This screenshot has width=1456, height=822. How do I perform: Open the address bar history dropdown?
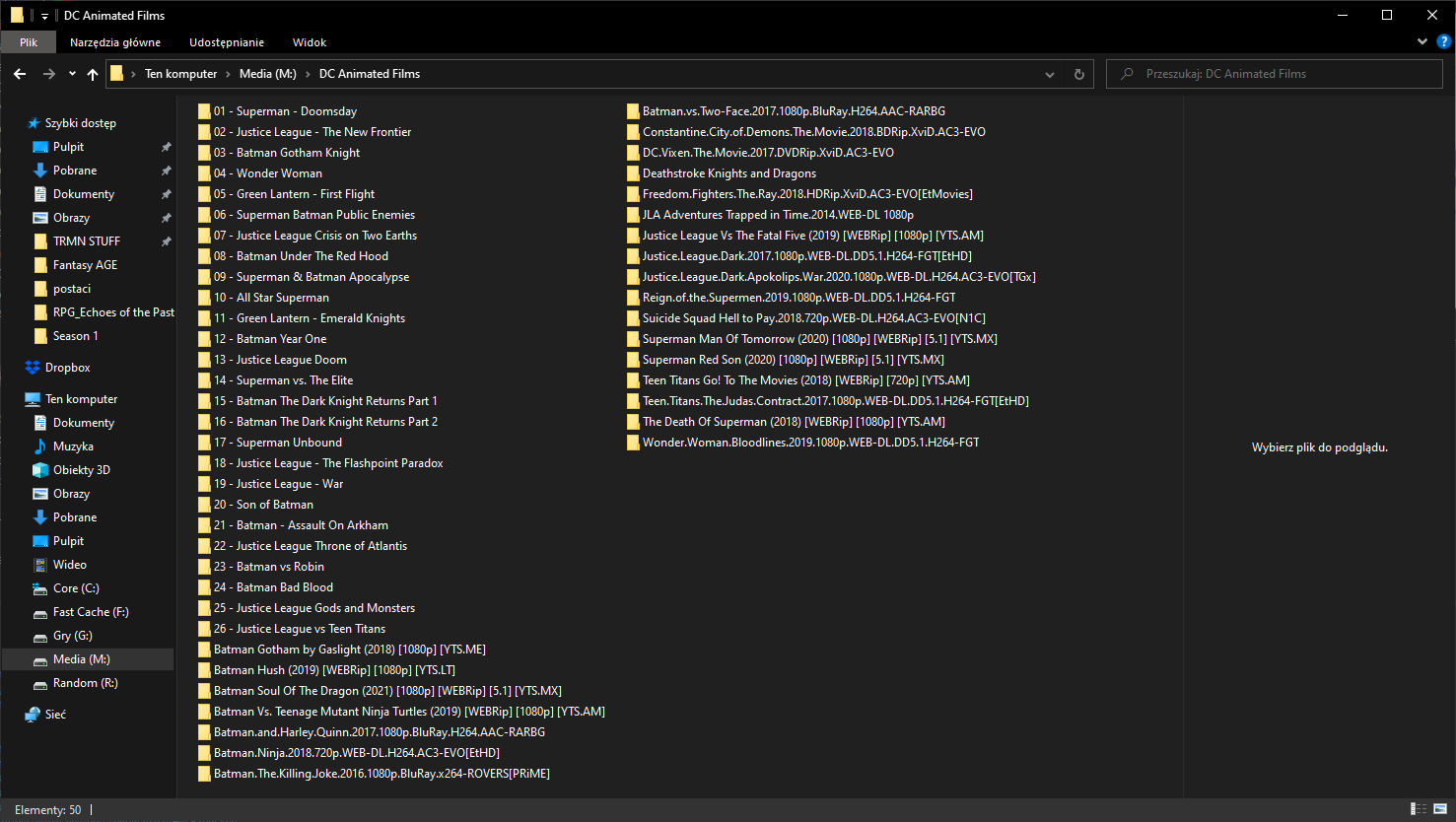click(x=1050, y=74)
